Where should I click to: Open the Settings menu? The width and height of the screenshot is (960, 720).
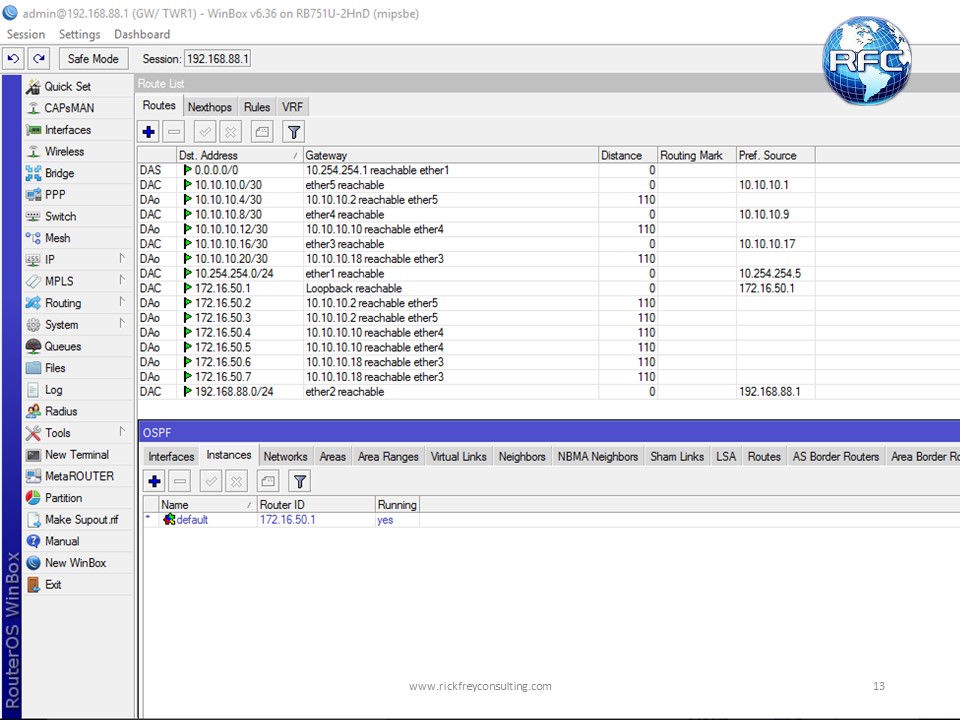tap(80, 34)
